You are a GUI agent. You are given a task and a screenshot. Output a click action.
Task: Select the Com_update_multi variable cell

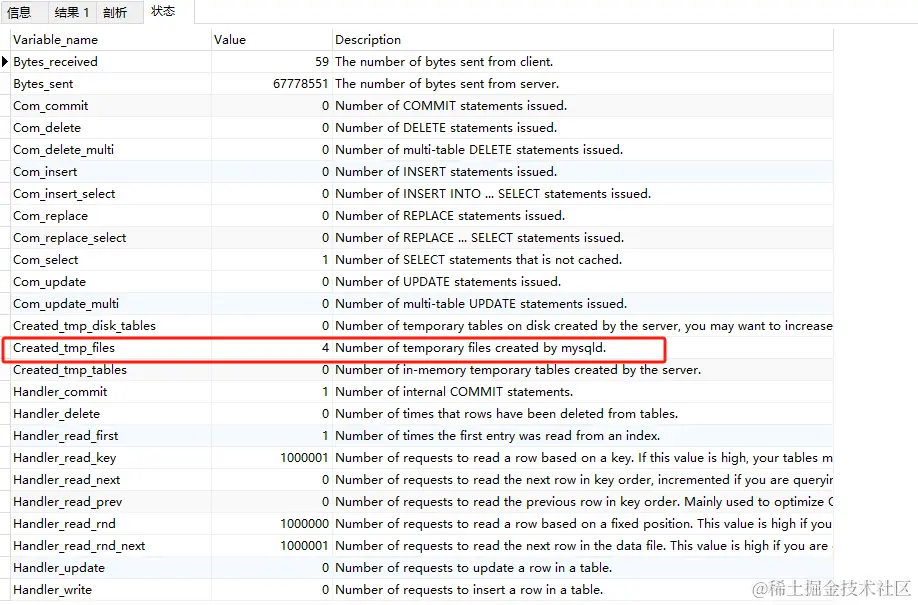63,304
